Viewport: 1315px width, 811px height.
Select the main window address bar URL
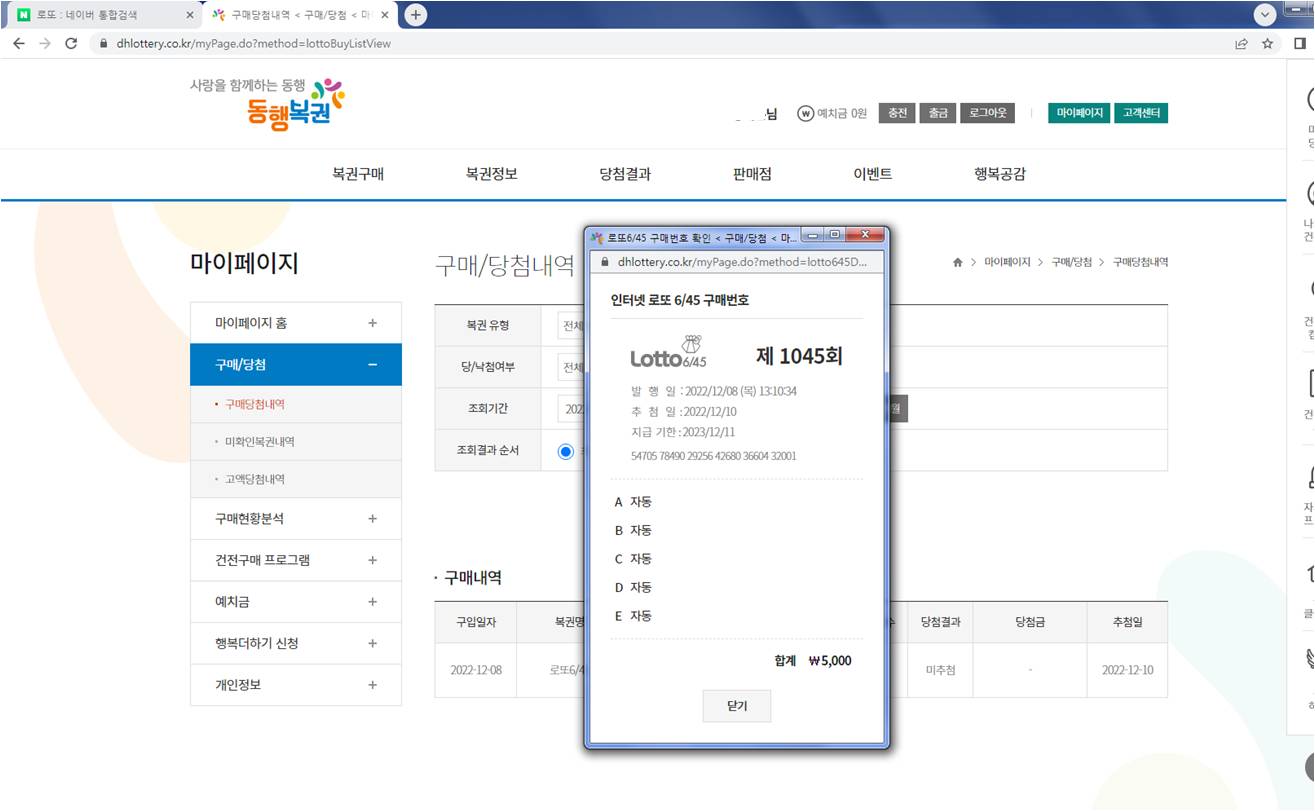254,44
